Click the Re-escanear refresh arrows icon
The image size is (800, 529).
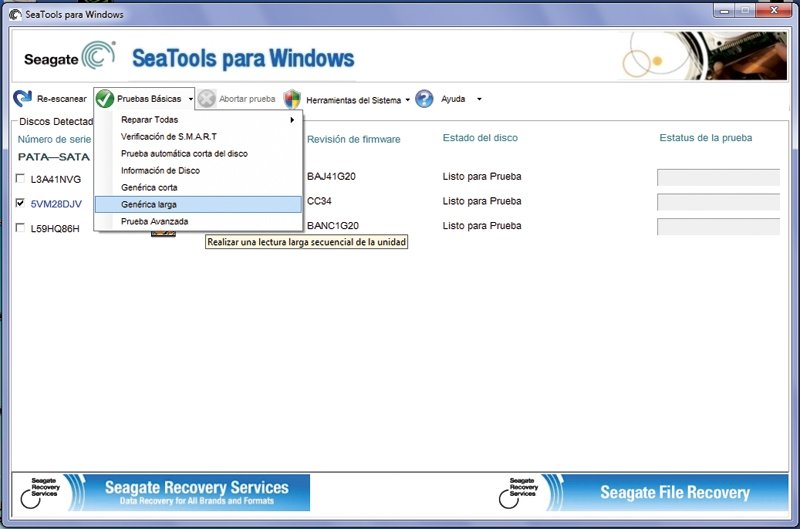click(22, 98)
